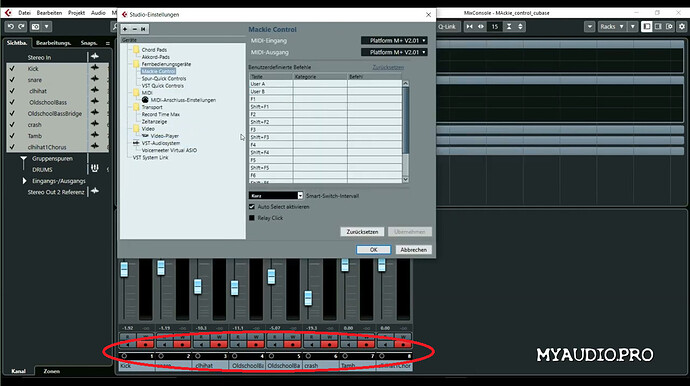Viewport: 690px width, 386px height.
Task: Click the Q-Link button in MixConsole
Action: coord(447,27)
